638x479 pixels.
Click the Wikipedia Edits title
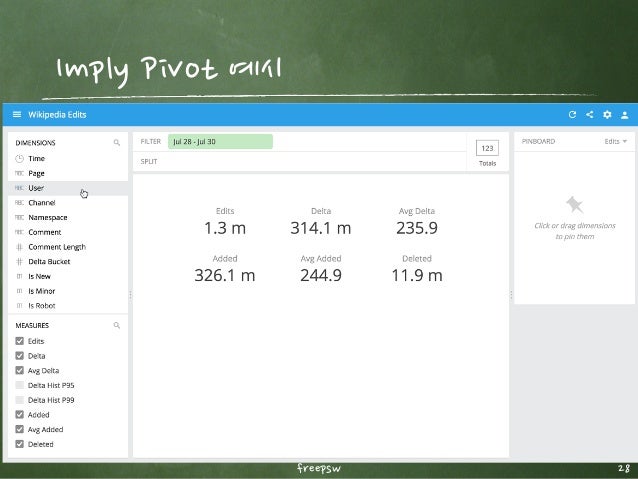click(57, 115)
